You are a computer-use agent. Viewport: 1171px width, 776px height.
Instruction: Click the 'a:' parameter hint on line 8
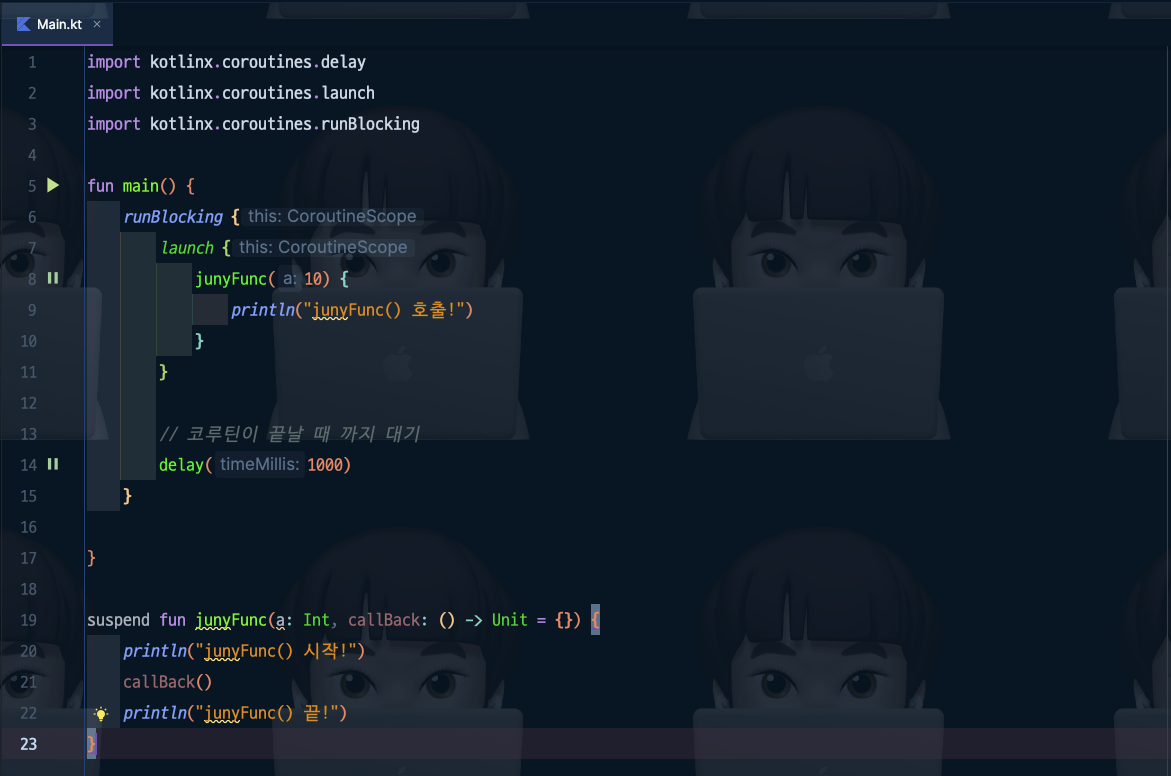coord(290,279)
